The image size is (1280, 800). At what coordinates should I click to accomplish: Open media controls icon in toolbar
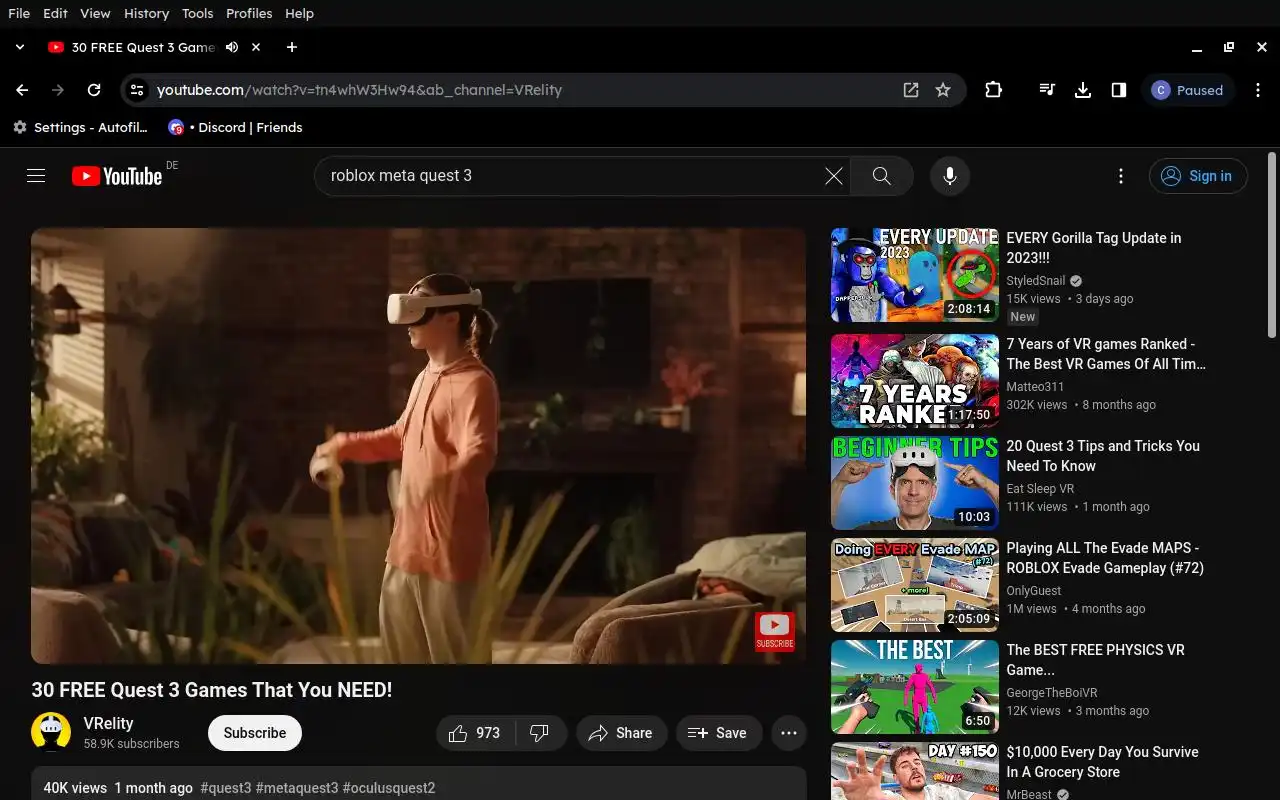tap(1047, 90)
